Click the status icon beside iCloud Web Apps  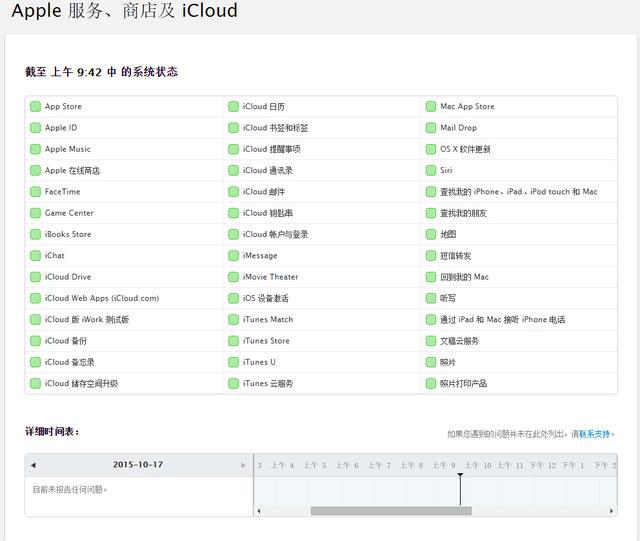[x=36, y=298]
